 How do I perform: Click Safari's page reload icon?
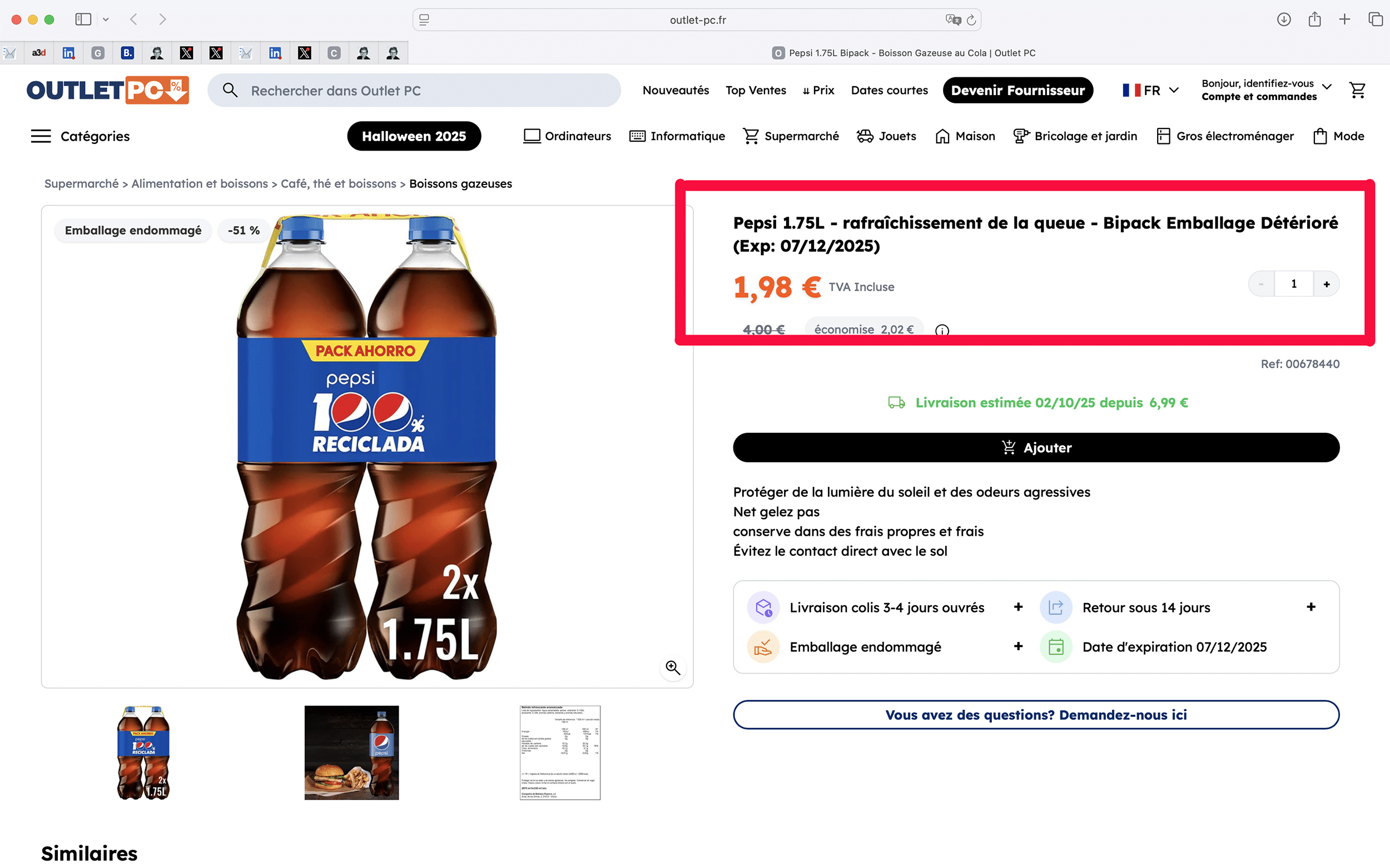(x=971, y=20)
